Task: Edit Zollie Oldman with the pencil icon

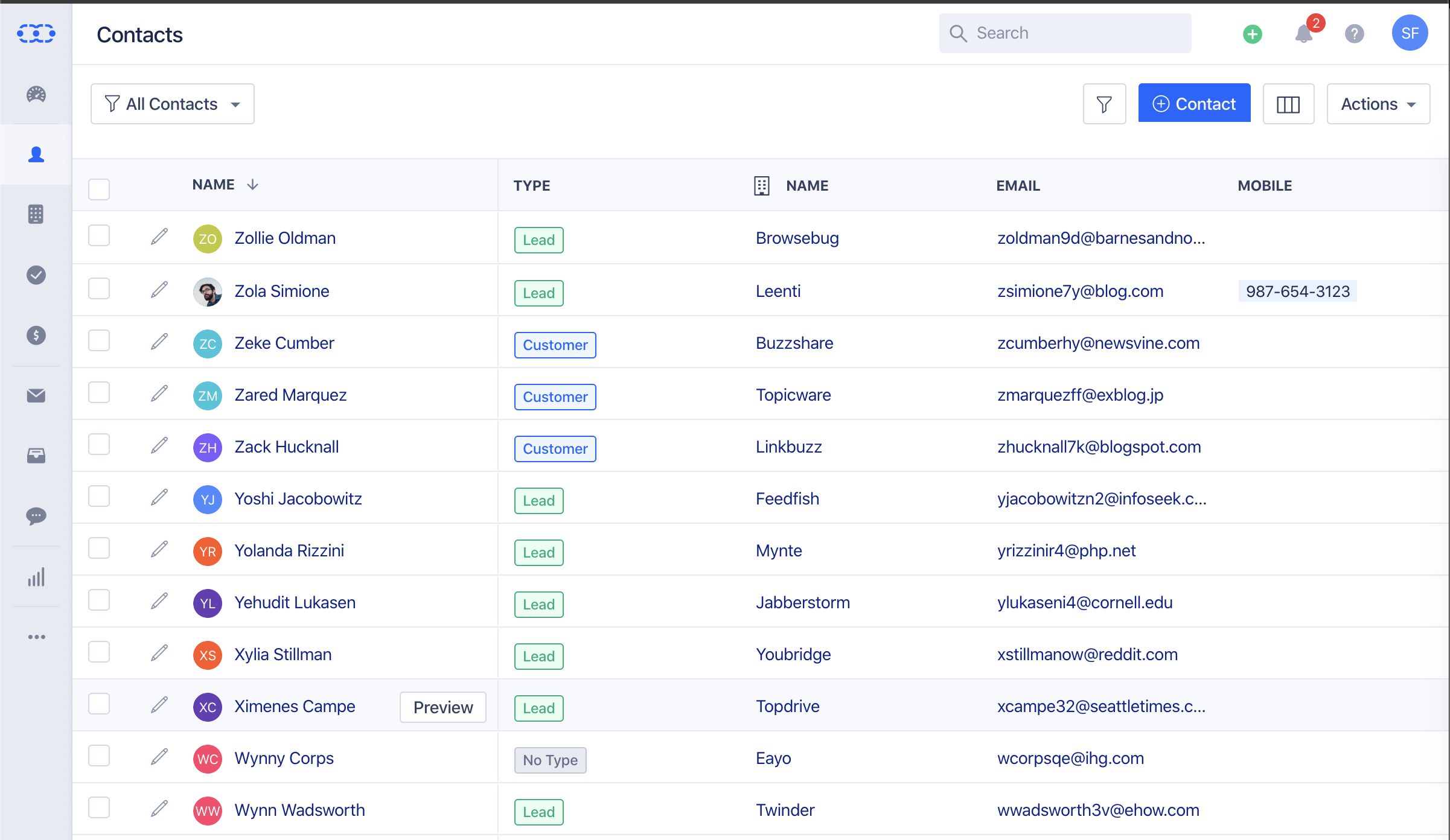Action: click(159, 237)
